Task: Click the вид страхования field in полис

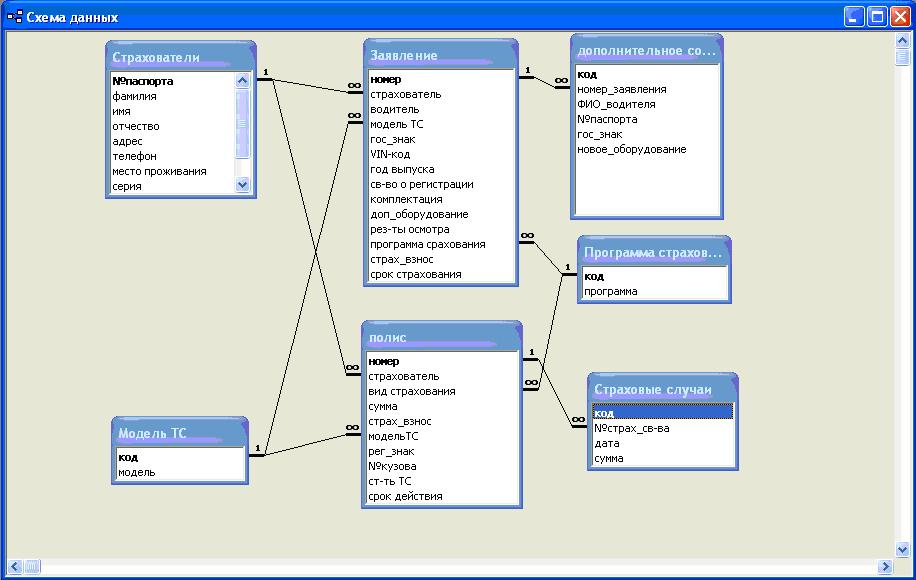Action: (412, 392)
